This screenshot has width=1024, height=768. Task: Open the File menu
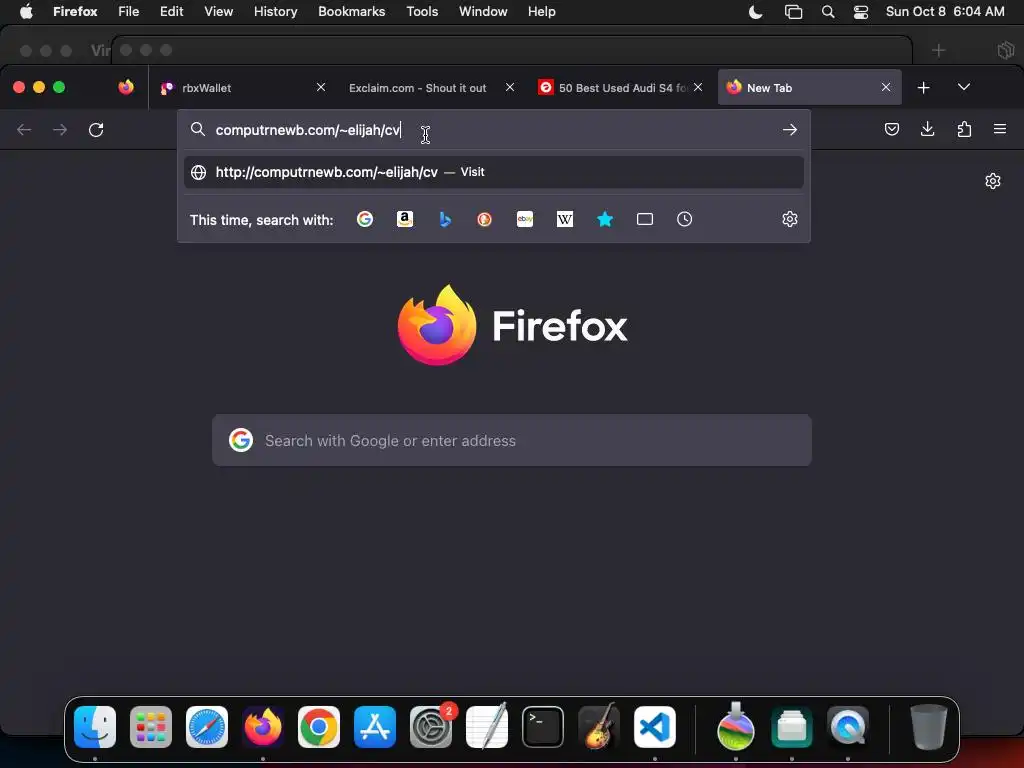pyautogui.click(x=129, y=12)
